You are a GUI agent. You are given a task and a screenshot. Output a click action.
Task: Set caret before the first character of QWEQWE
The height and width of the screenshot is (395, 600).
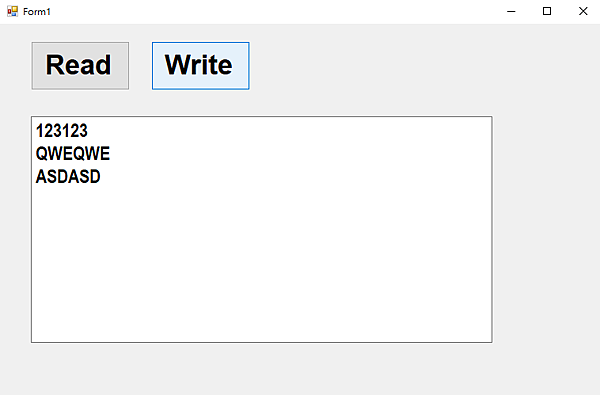point(36,154)
